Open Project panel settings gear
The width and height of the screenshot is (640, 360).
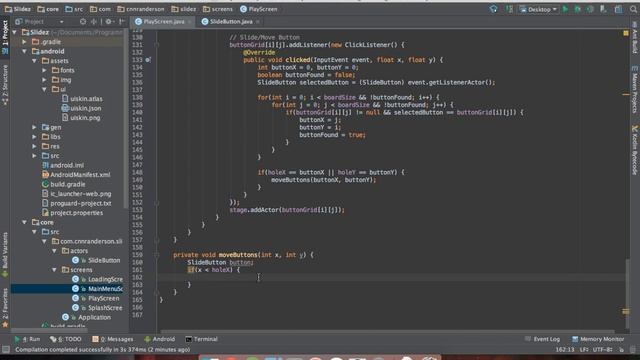[109, 21]
